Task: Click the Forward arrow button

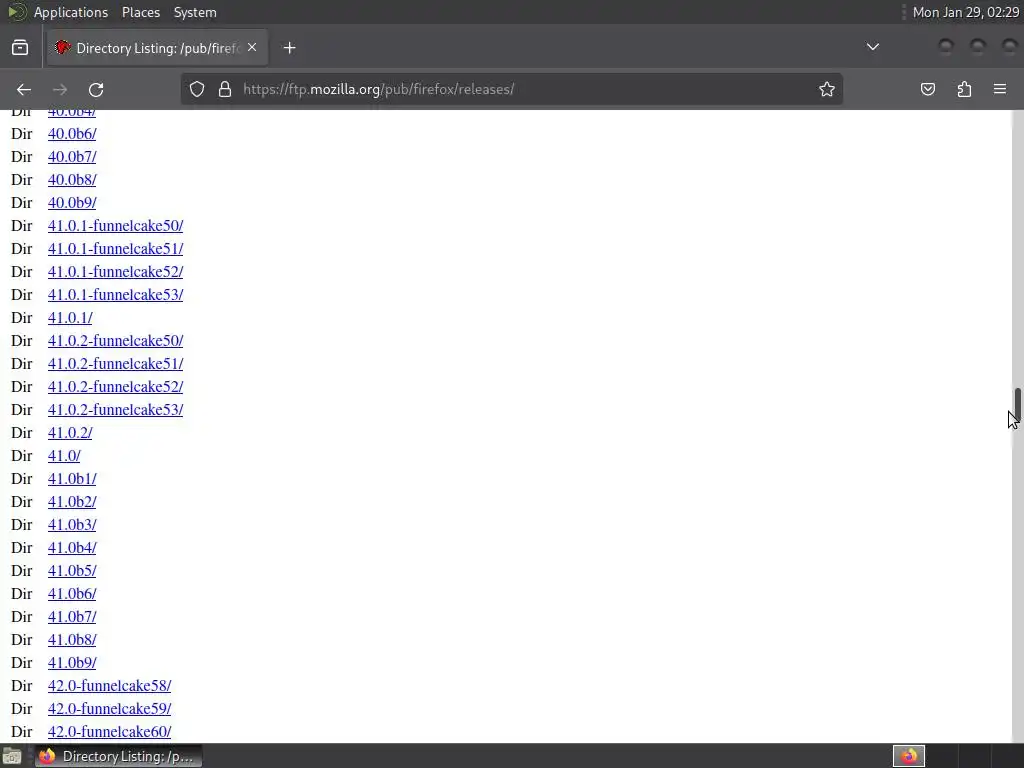Action: coord(60,89)
